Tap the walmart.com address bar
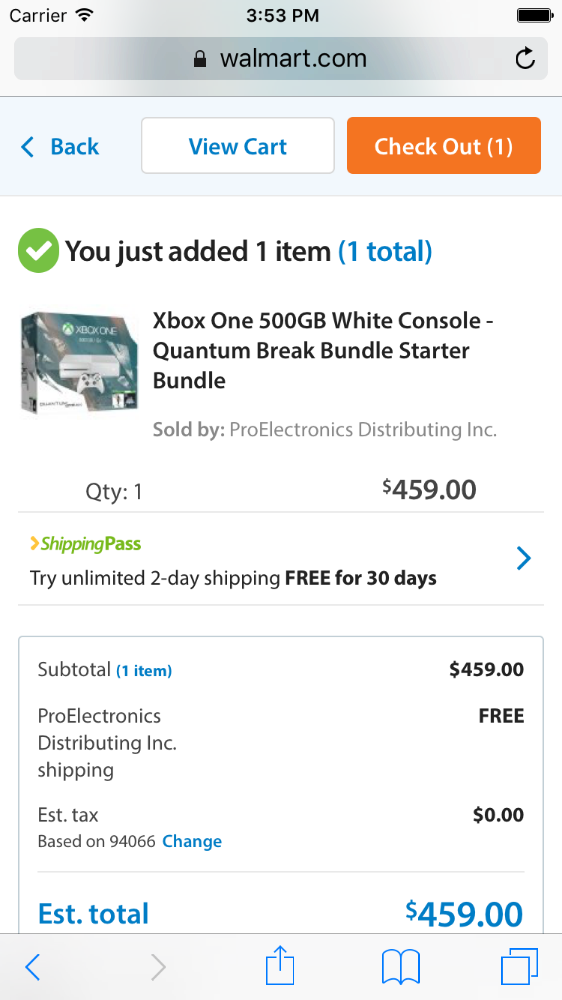The height and width of the screenshot is (1000, 562). 281,59
